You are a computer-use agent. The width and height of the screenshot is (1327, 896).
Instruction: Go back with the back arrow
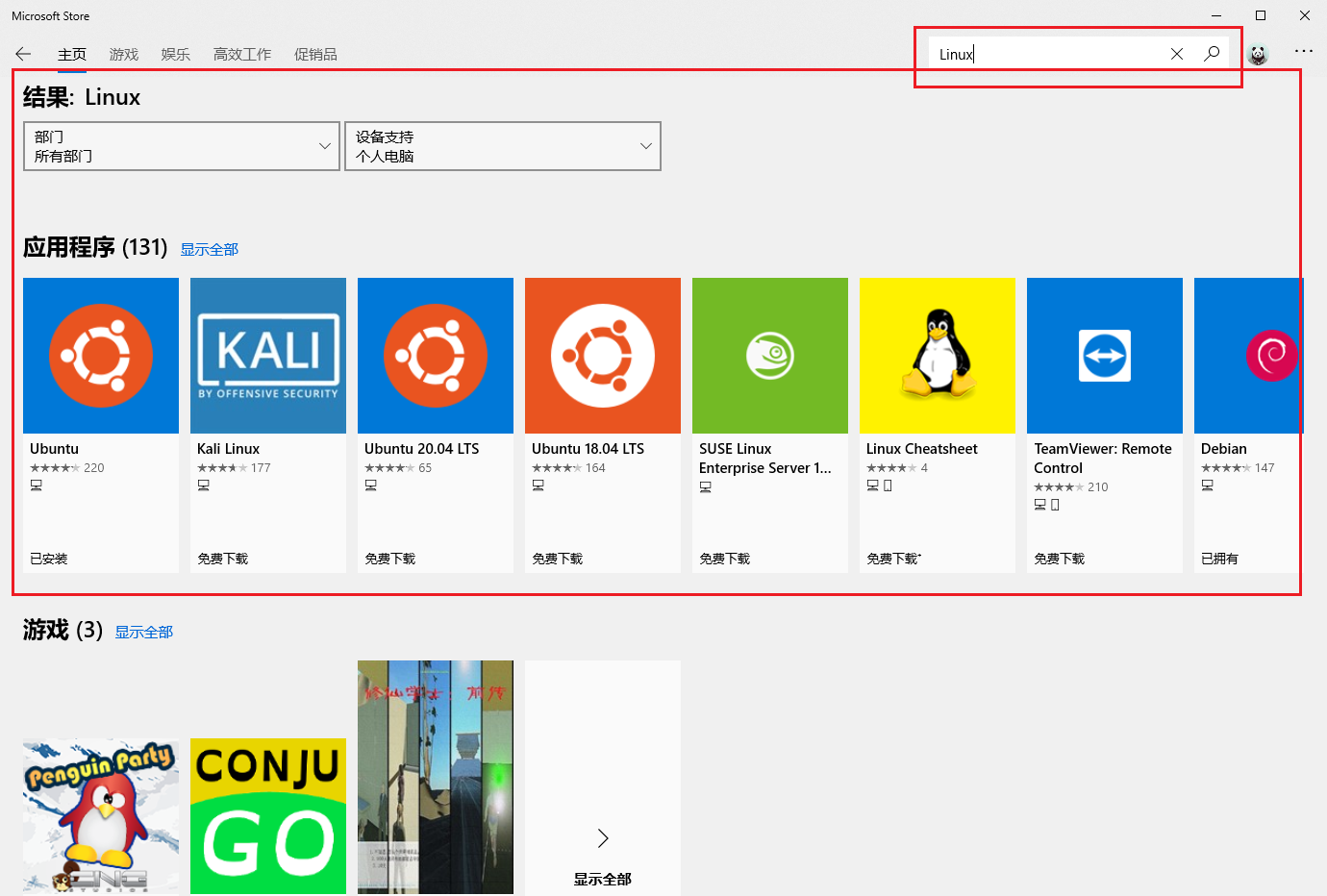[x=23, y=54]
